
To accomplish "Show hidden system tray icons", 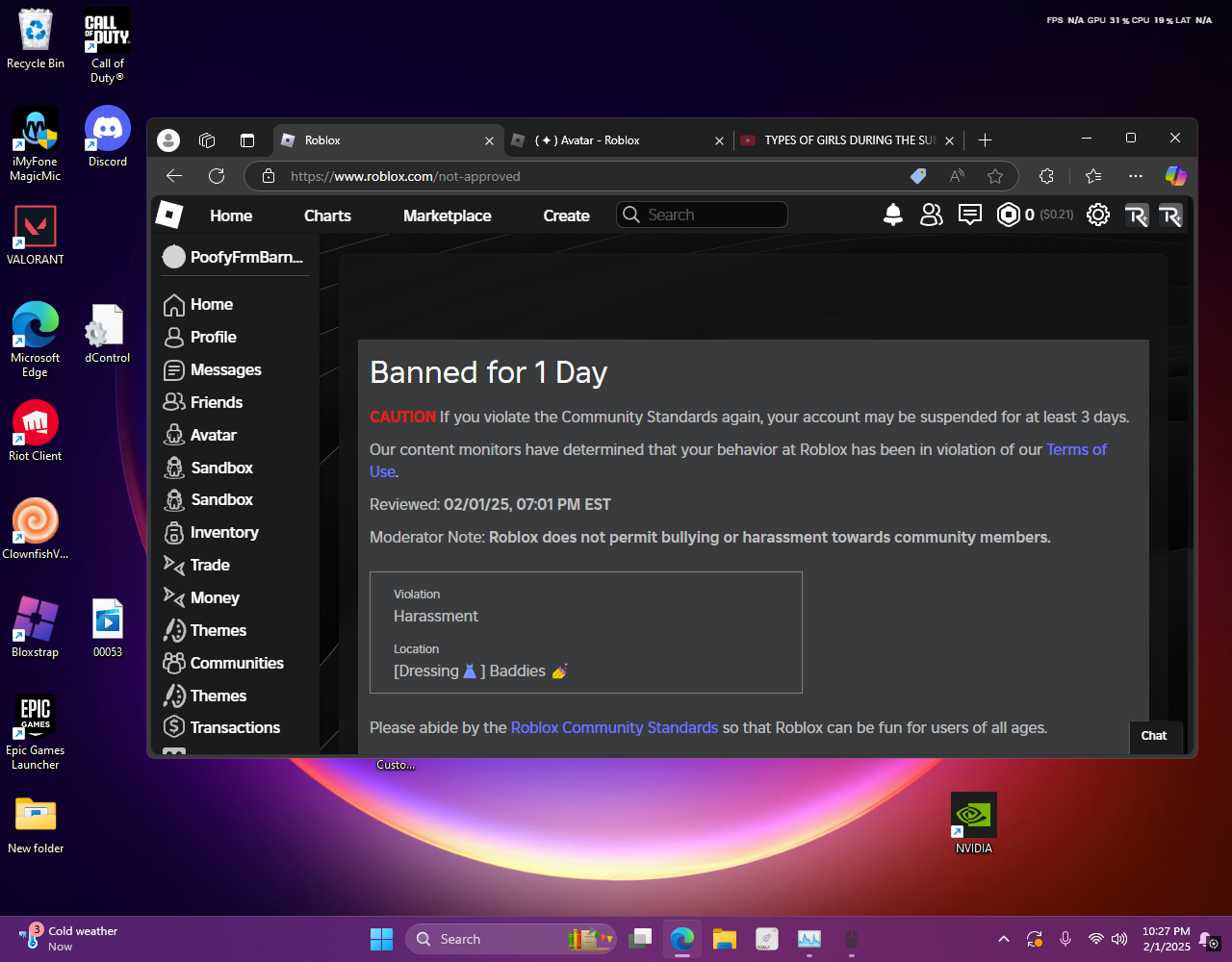I will [1004, 939].
